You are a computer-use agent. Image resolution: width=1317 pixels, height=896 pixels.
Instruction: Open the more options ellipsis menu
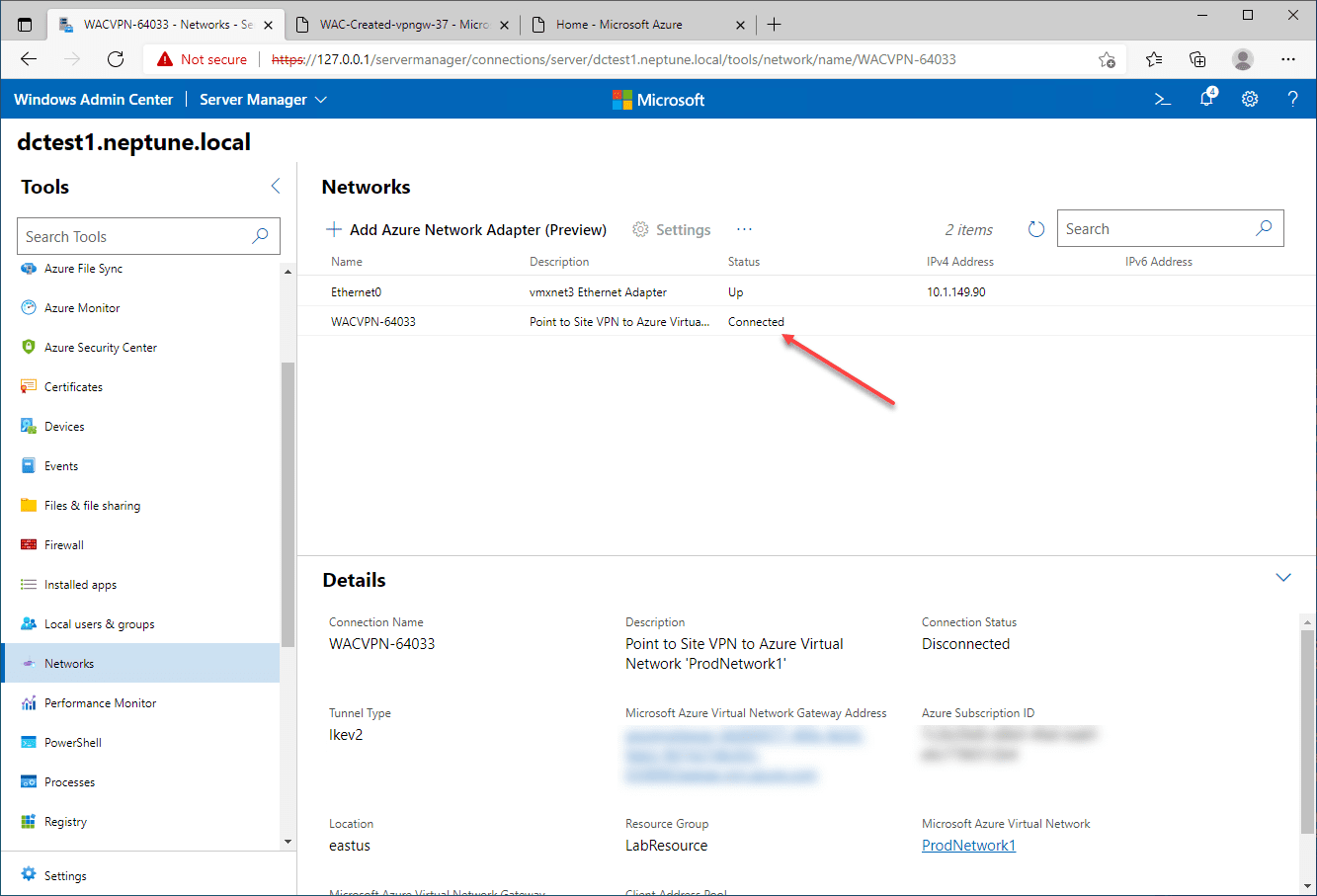point(744,228)
